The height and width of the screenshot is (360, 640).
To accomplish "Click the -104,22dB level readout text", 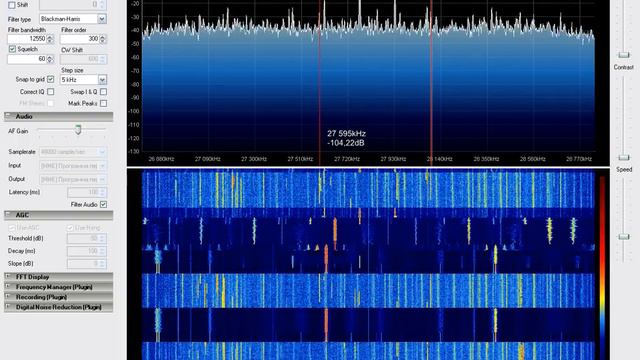I will (346, 143).
